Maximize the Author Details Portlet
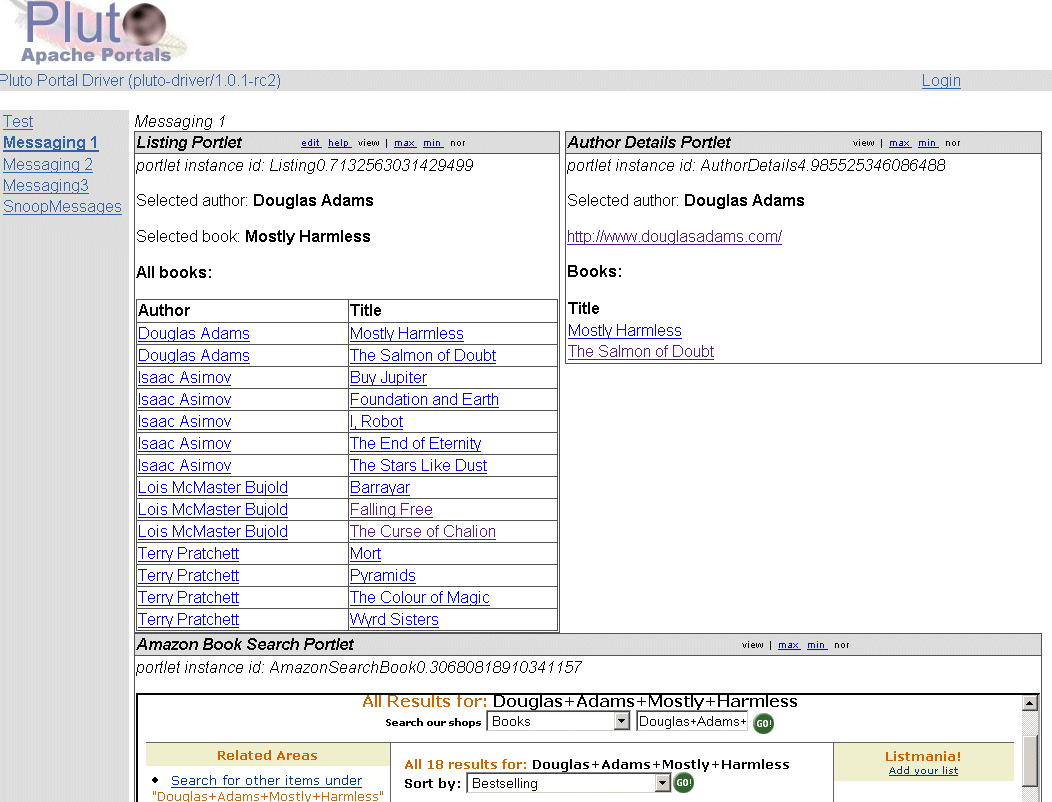 (899, 143)
